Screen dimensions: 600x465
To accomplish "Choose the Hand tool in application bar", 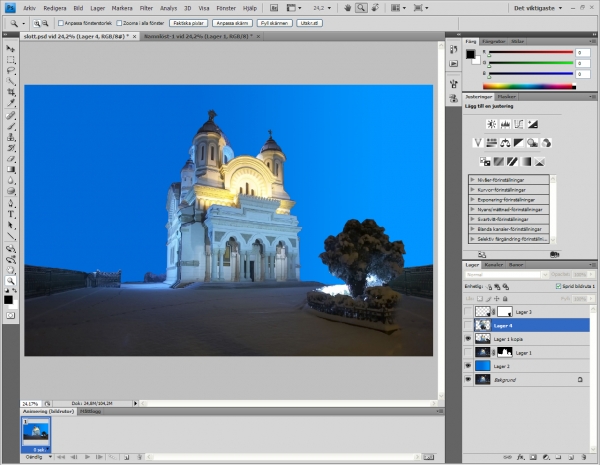I will (x=347, y=8).
